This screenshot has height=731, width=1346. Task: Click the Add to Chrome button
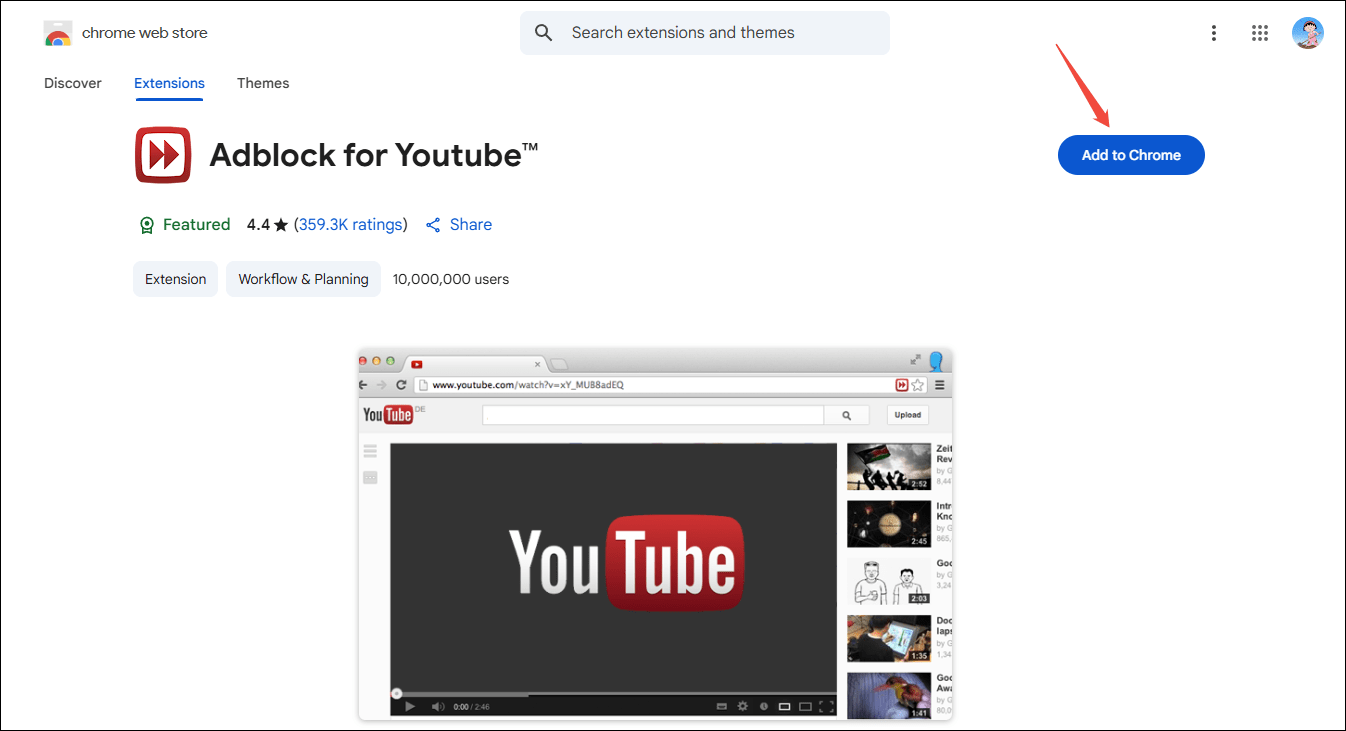1131,155
